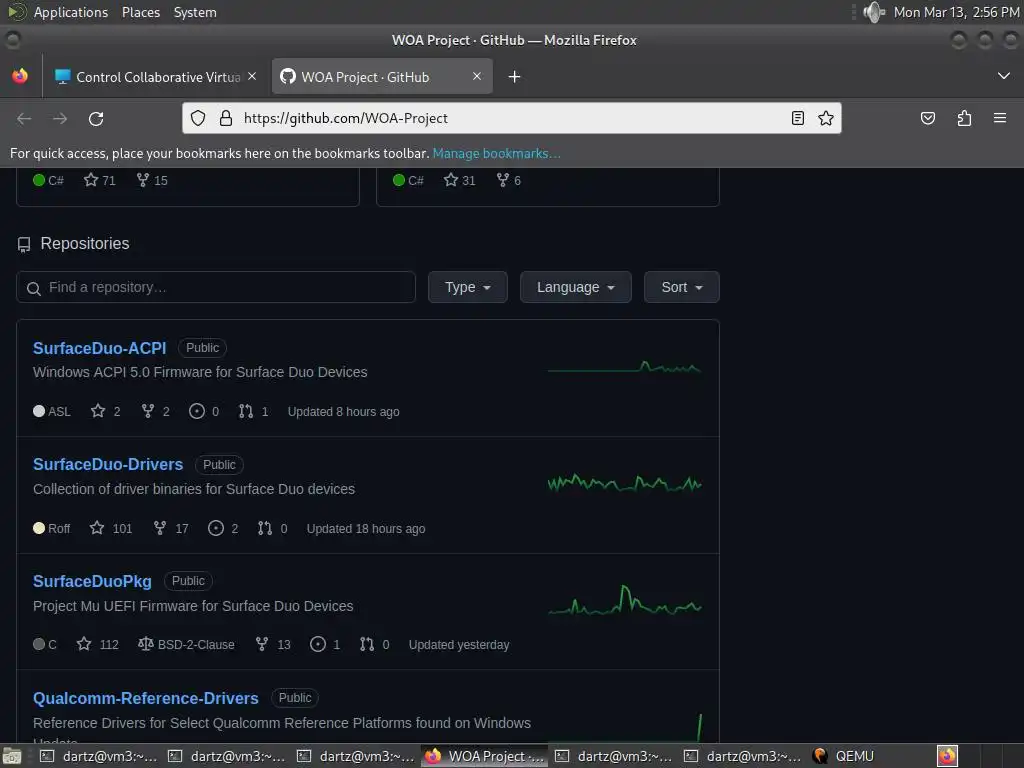Open the Qualcomm-Reference-Drivers repository

pos(146,698)
